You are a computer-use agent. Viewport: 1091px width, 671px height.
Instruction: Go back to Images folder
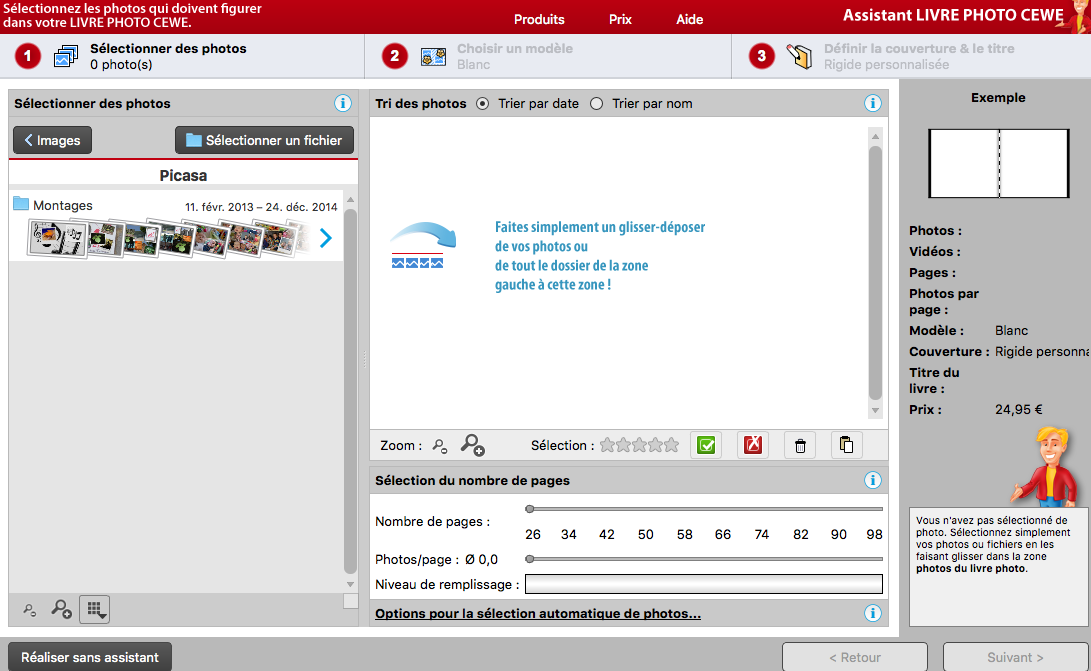[x=52, y=140]
